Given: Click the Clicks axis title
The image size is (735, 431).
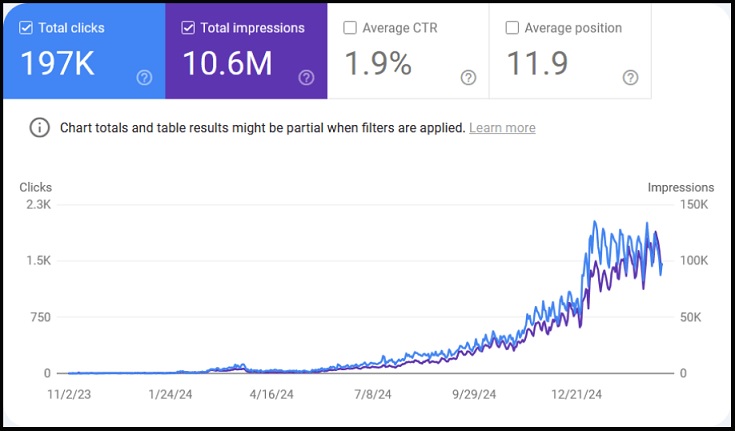Looking at the screenshot, I should click(x=36, y=187).
